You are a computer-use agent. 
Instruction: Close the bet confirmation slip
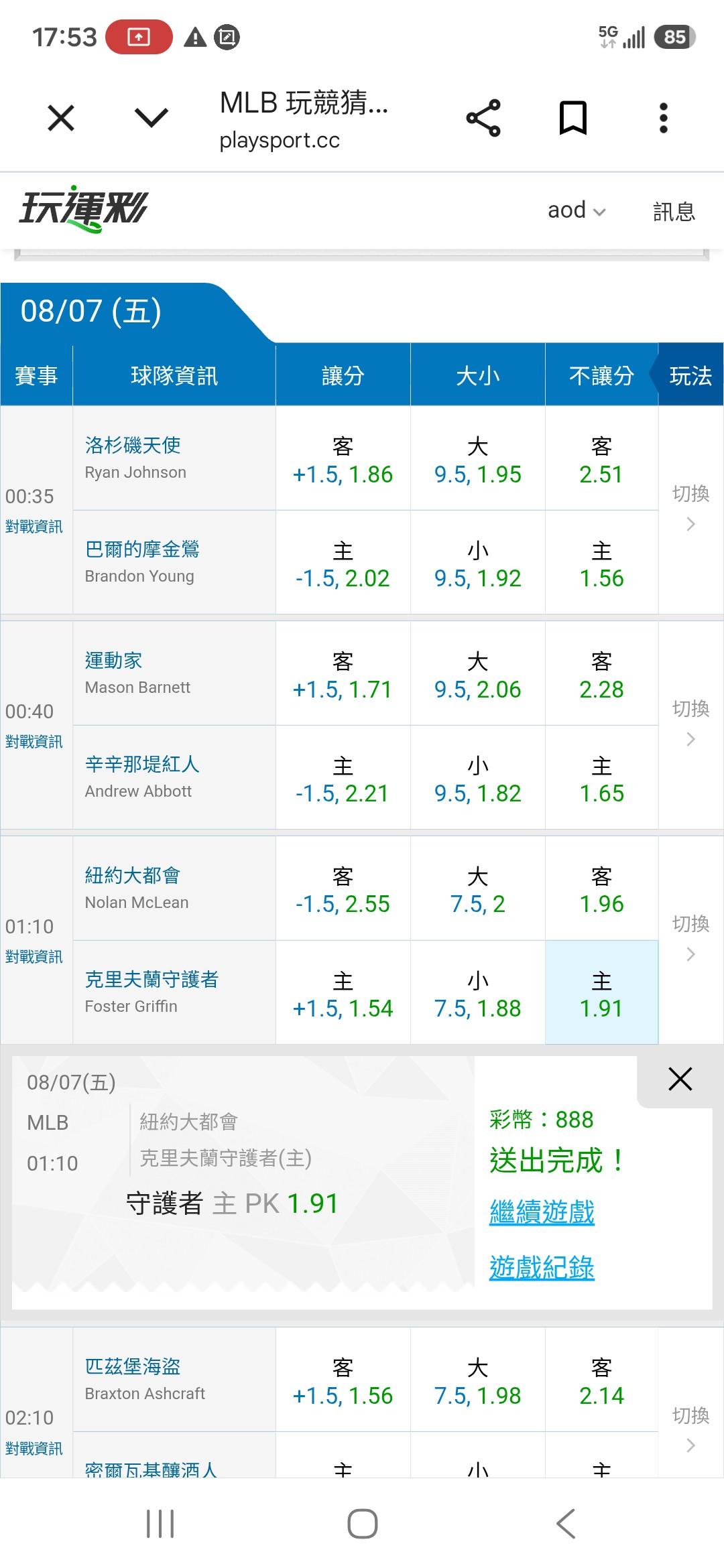pyautogui.click(x=680, y=1080)
